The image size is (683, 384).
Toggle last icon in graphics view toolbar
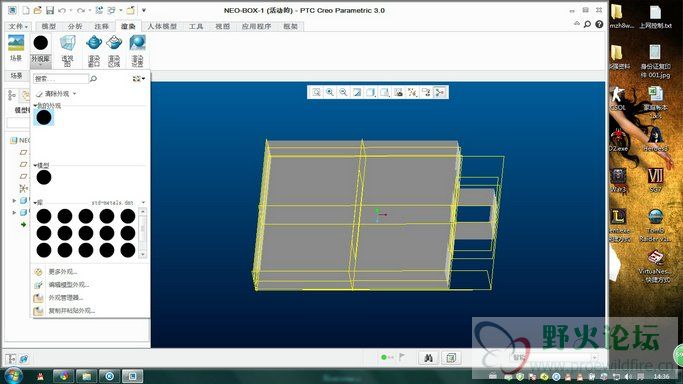click(440, 92)
